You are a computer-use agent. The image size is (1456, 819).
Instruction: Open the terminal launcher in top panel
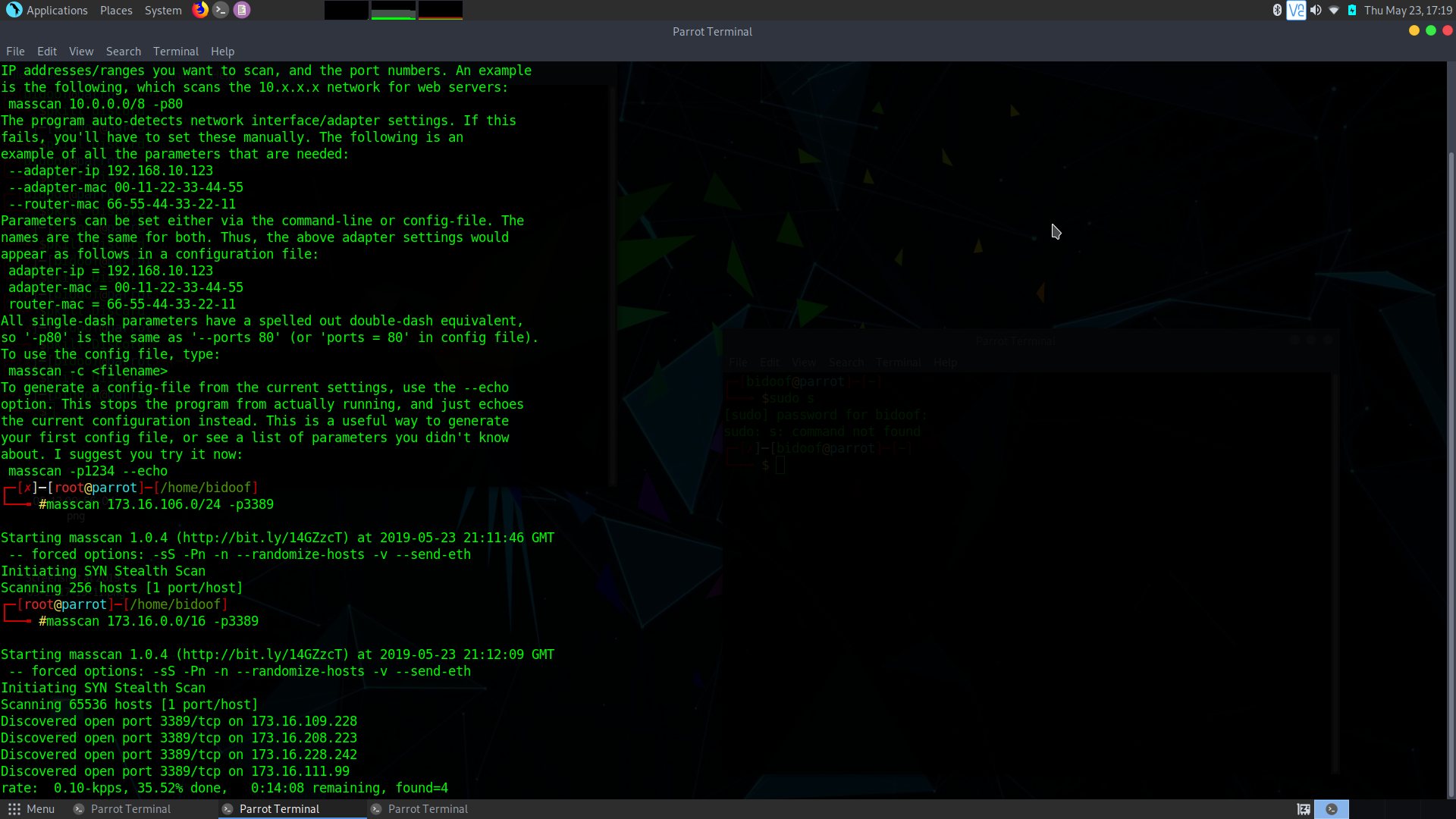pos(221,10)
